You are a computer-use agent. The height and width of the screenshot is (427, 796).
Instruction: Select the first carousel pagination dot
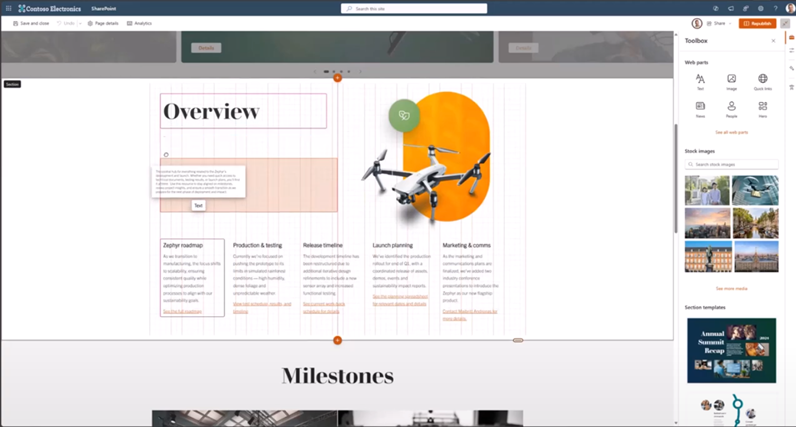tap(326, 72)
